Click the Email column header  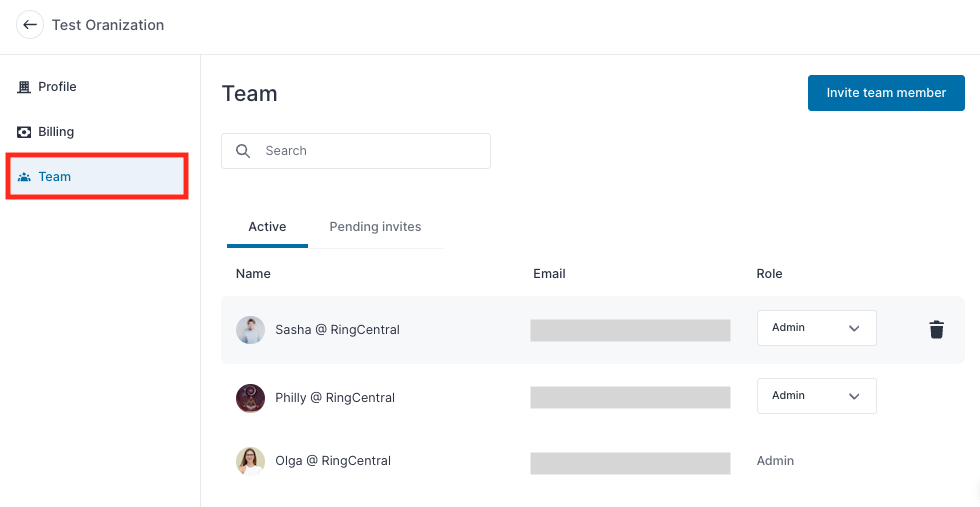(x=549, y=274)
